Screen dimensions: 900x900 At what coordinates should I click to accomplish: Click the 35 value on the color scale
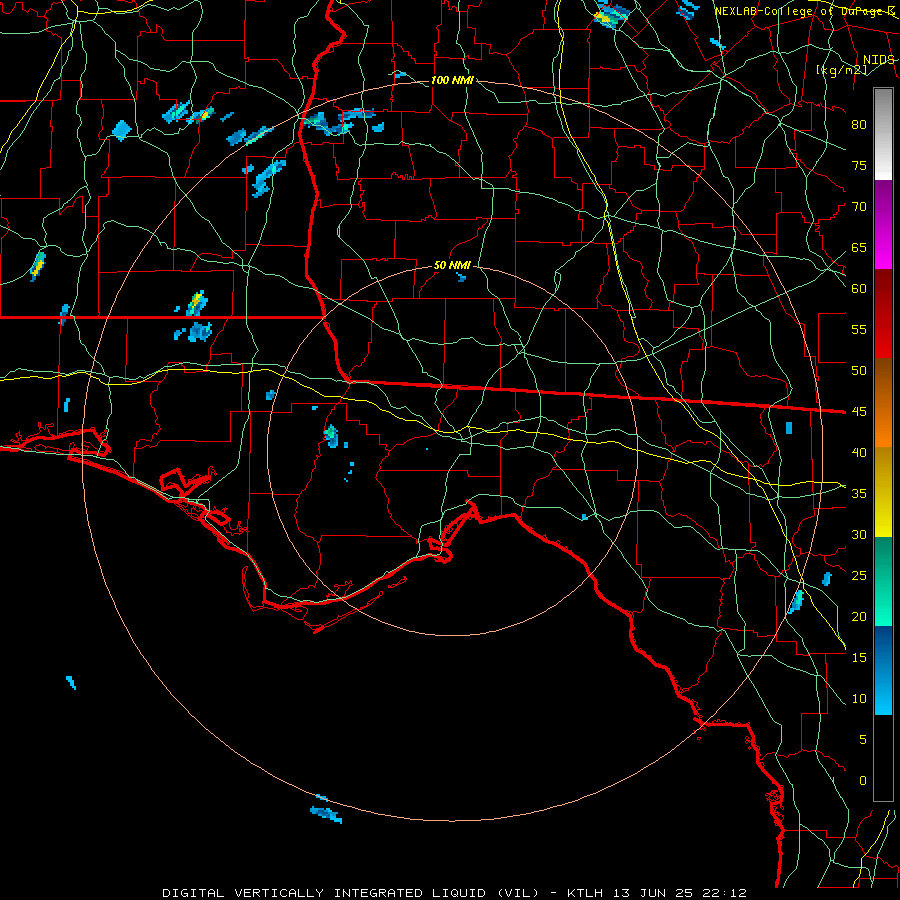click(859, 494)
